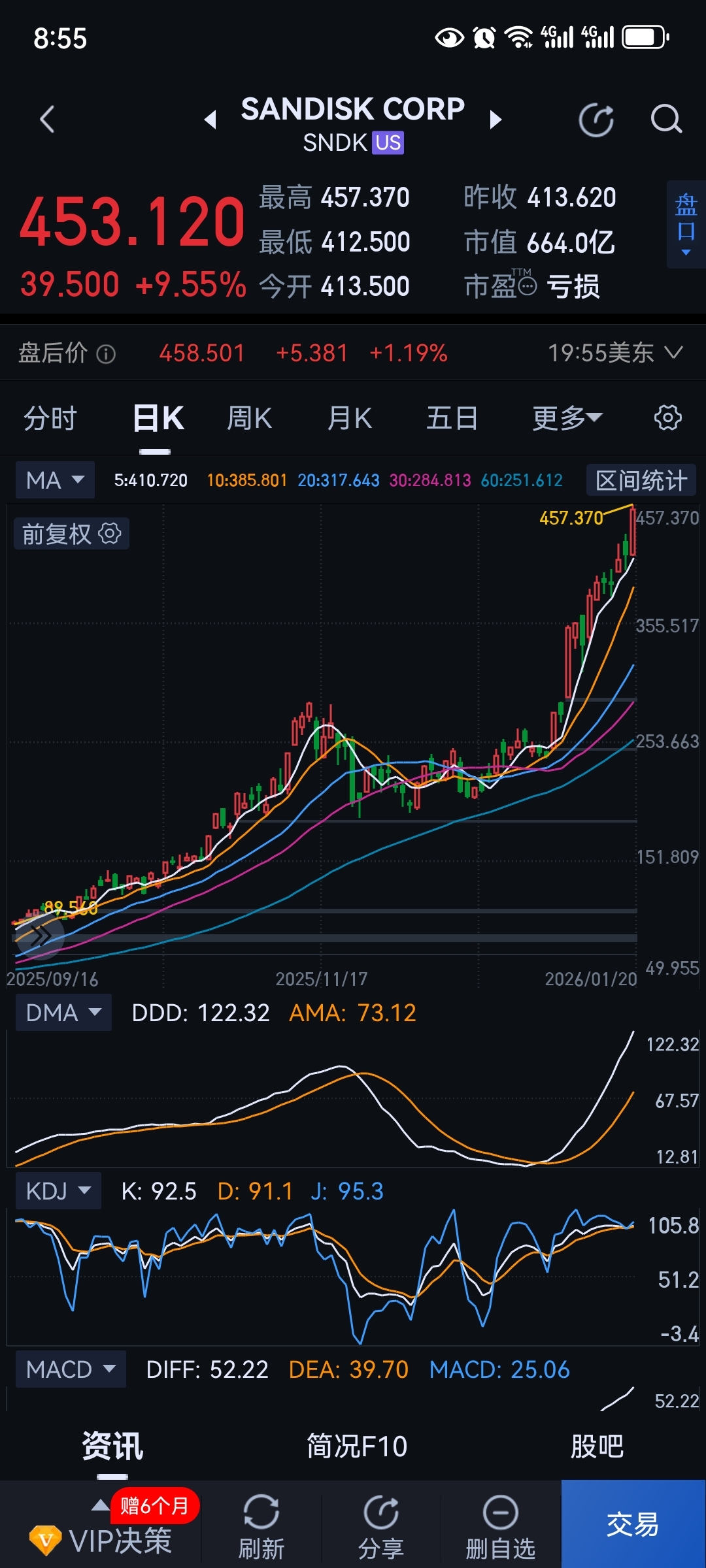Tap the current price 453.120
This screenshot has height=1568, width=706.
pyautogui.click(x=132, y=222)
